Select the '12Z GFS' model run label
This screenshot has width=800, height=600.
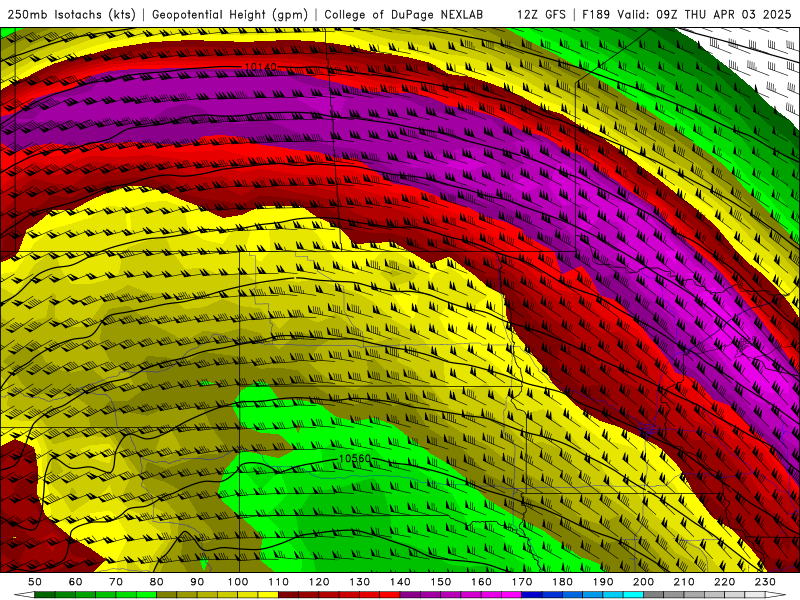541,14
